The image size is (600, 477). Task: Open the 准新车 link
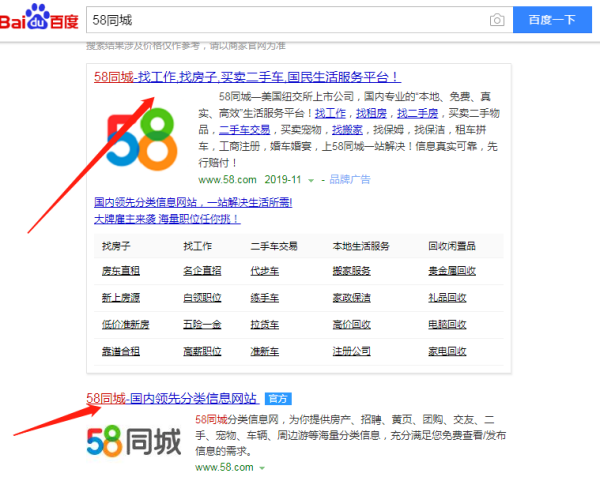[264, 352]
